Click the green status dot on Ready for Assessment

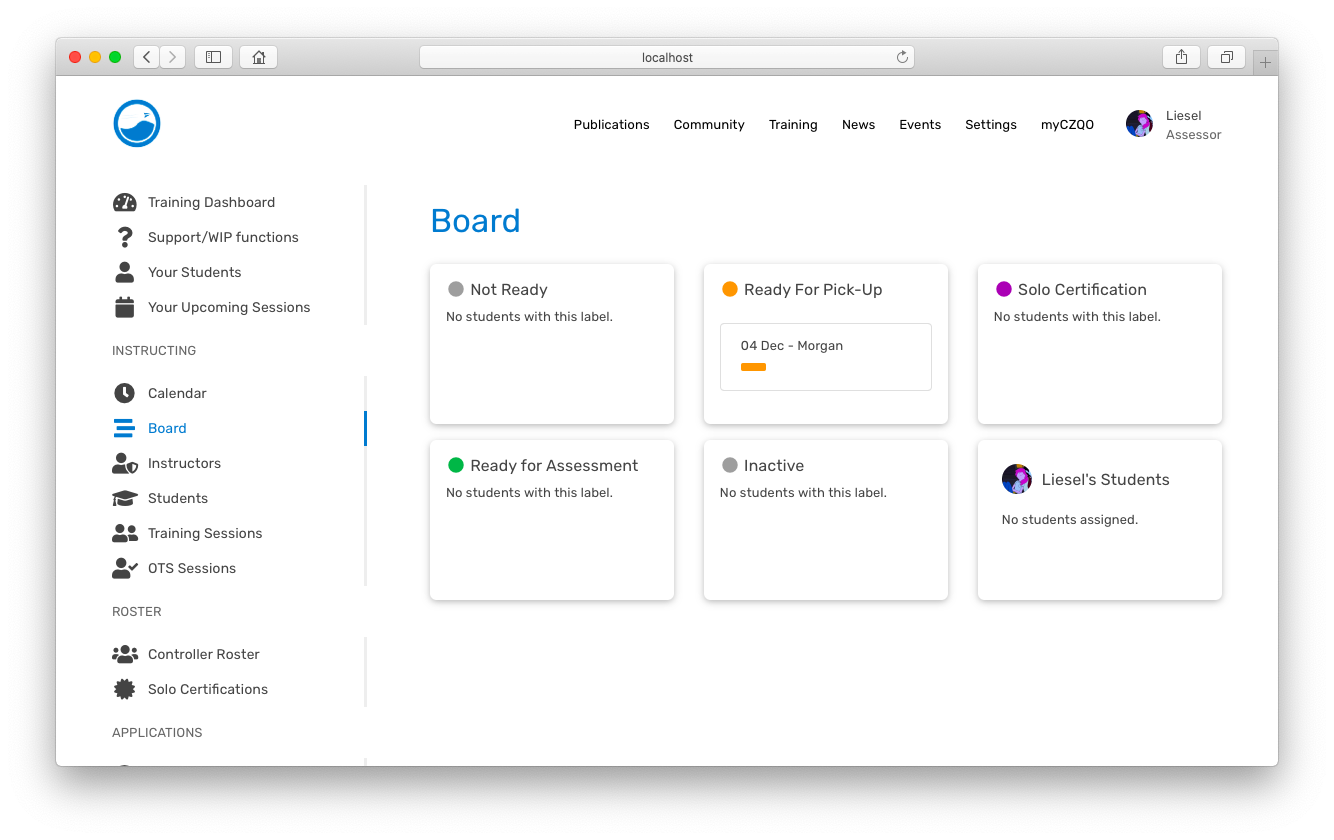457,465
